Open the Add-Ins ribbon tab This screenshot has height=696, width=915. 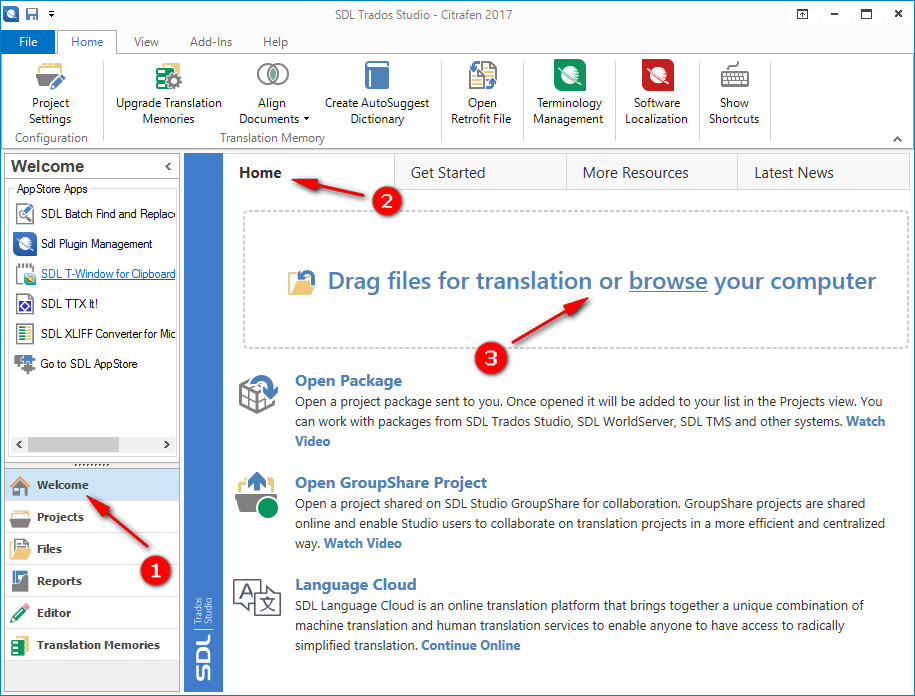click(x=210, y=42)
